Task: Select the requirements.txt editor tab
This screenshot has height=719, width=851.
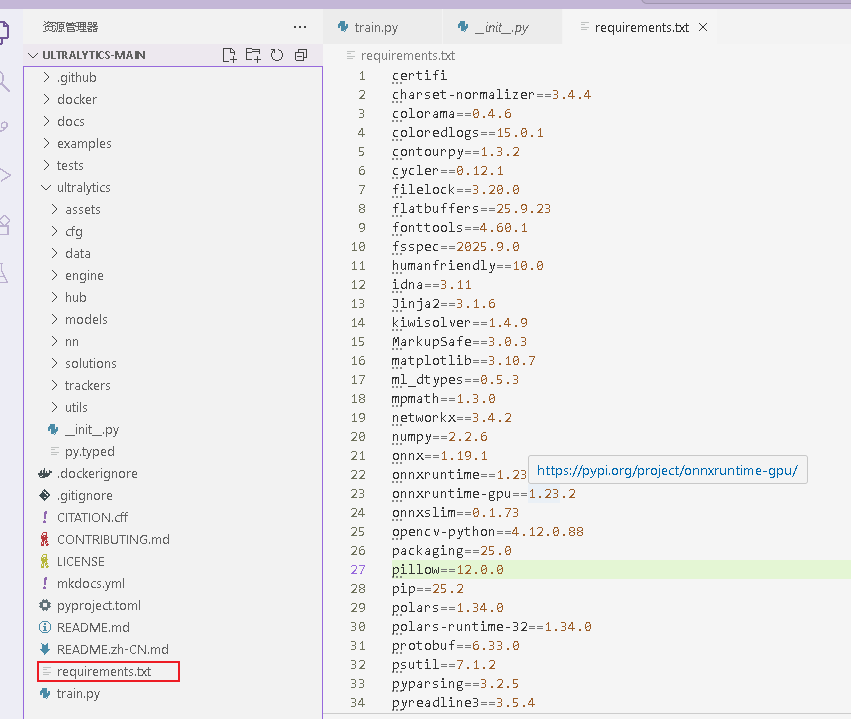Action: coord(641,27)
